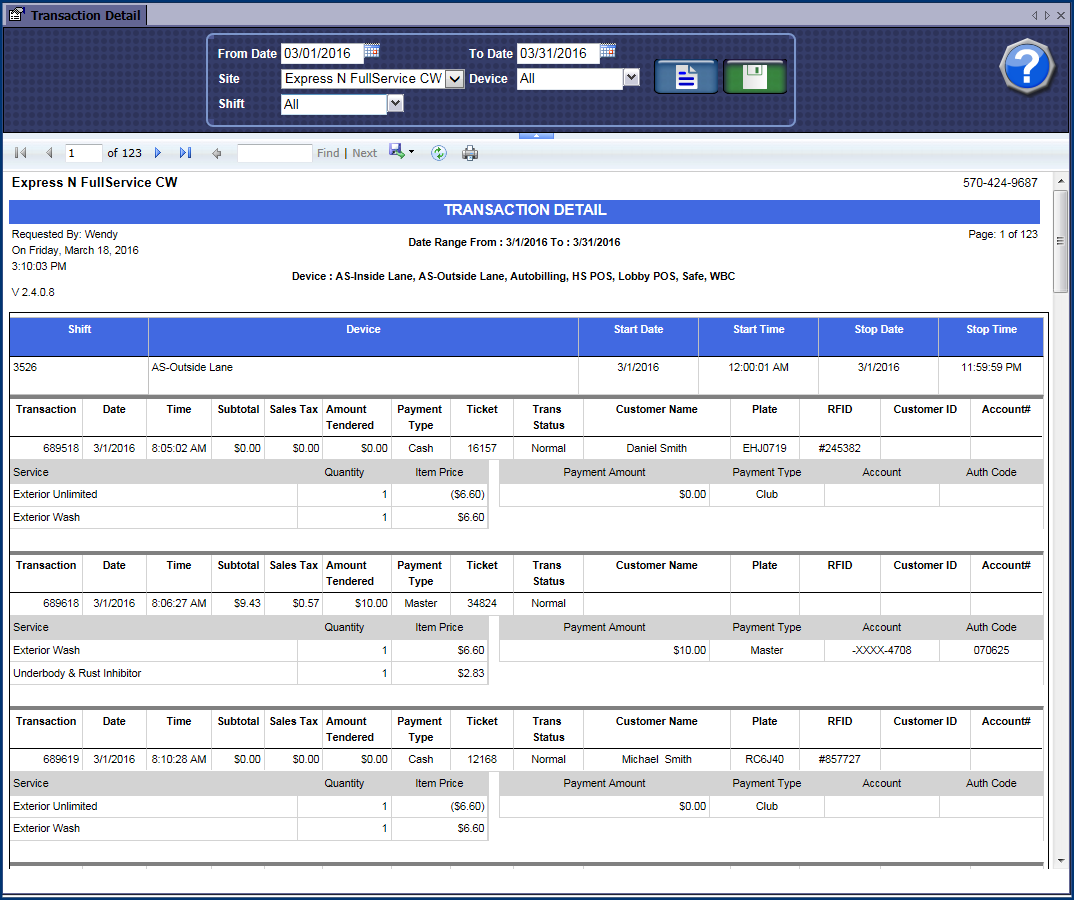Go to the next report page
This screenshot has width=1074, height=900.
pyautogui.click(x=158, y=153)
